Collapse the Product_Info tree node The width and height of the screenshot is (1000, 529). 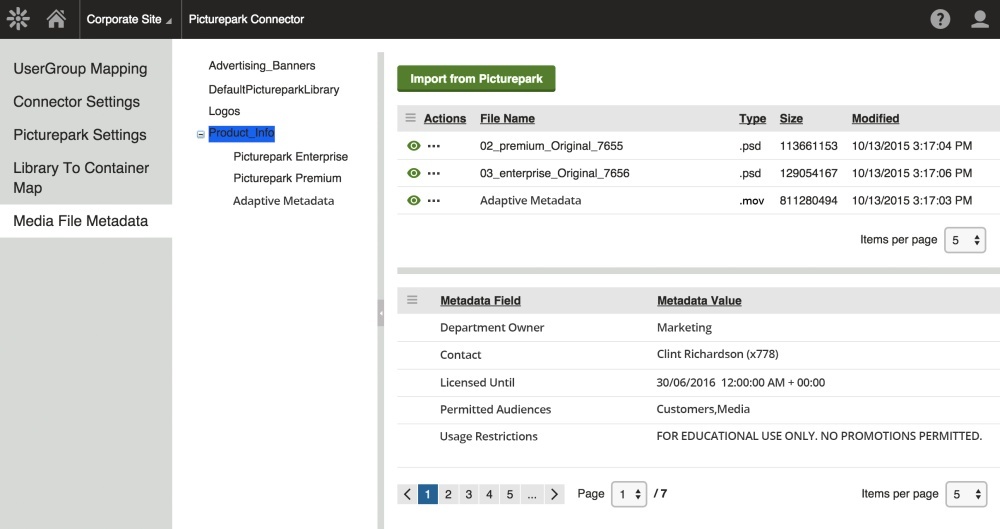tap(200, 134)
